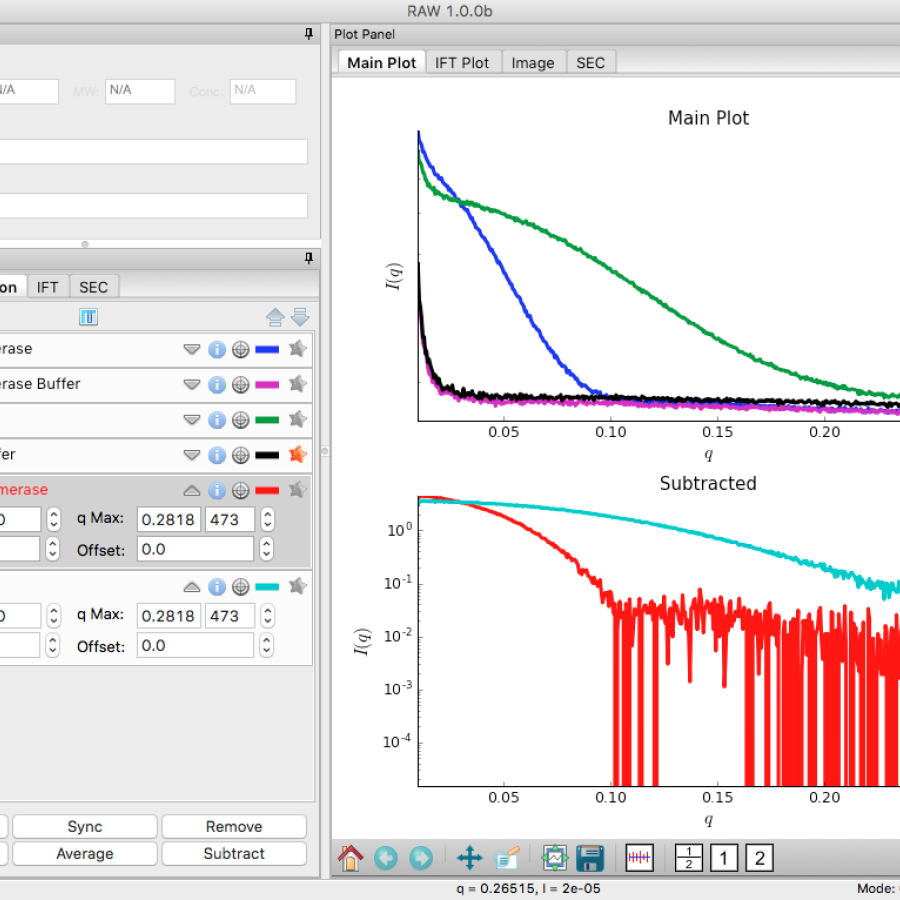Locate magenta-line item with target icon
900x900 pixels.
240,385
